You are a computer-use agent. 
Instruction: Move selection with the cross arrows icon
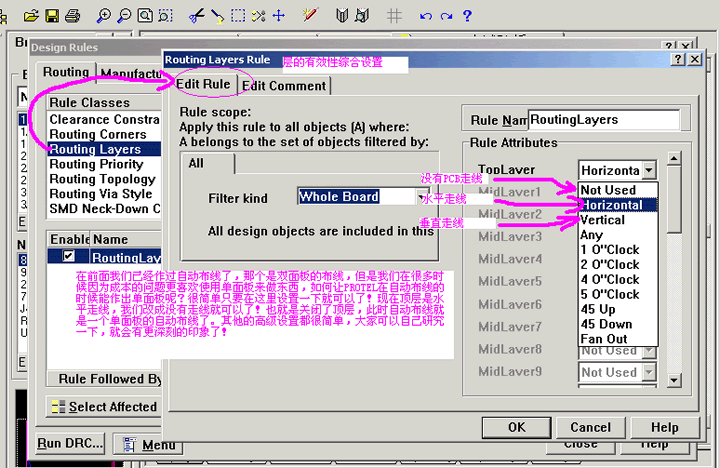pos(279,16)
